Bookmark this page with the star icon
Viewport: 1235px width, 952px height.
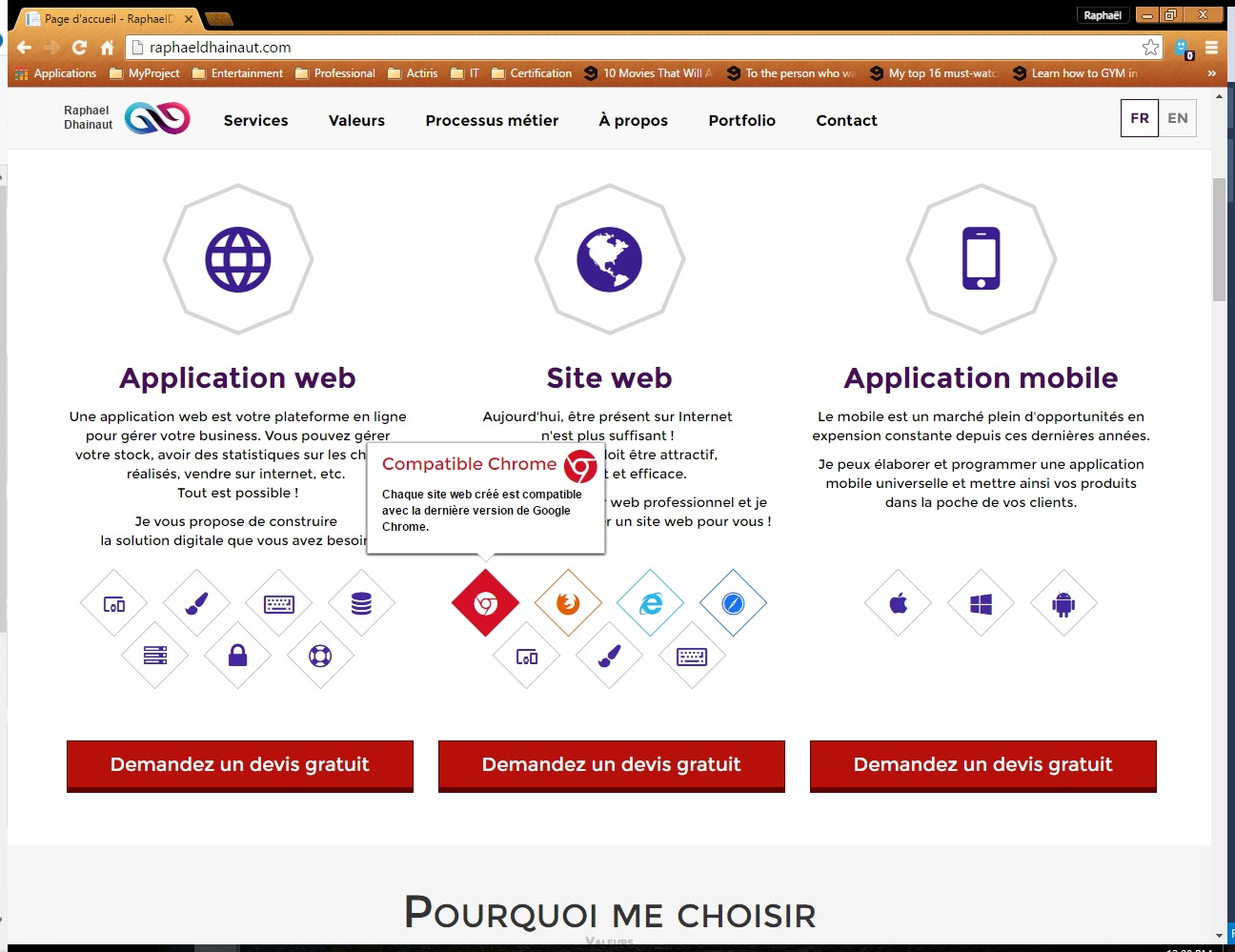[x=1151, y=47]
